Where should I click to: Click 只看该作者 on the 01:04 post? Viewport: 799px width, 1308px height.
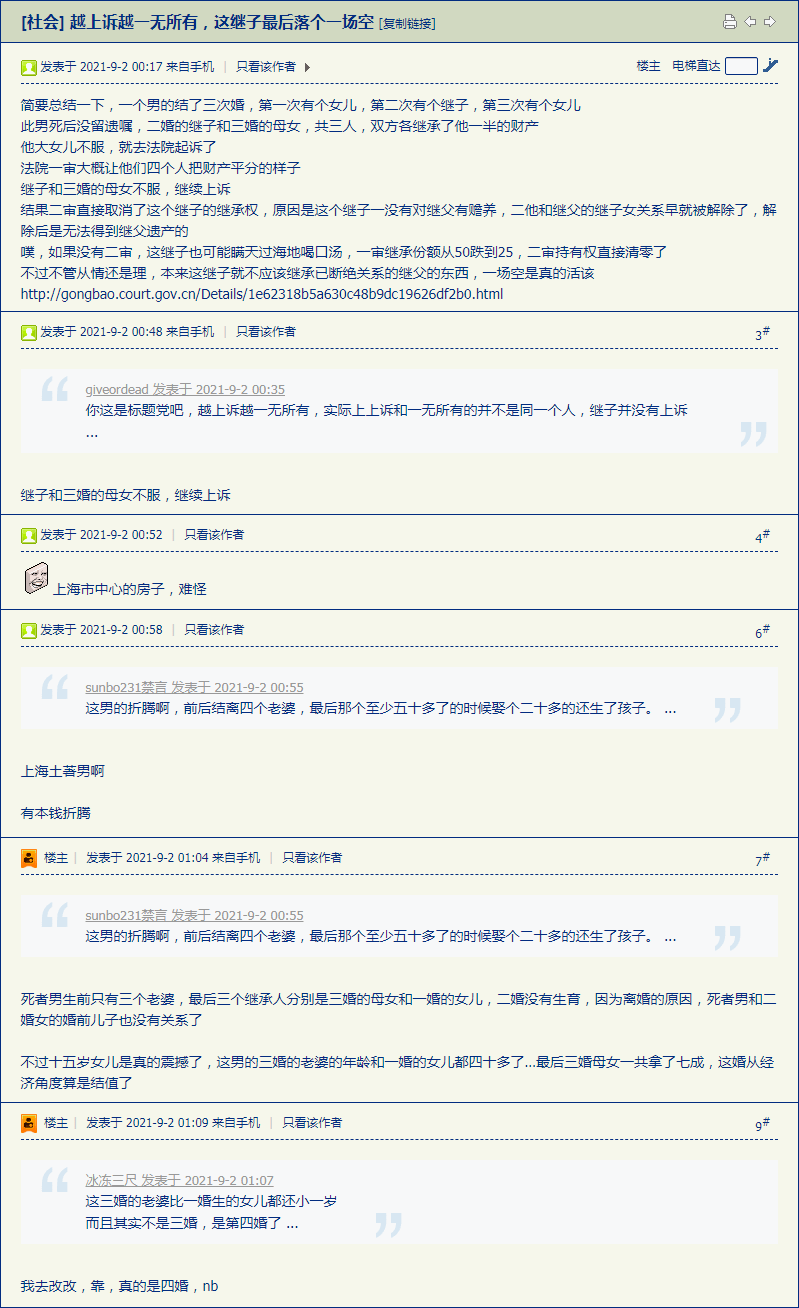[x=312, y=858]
